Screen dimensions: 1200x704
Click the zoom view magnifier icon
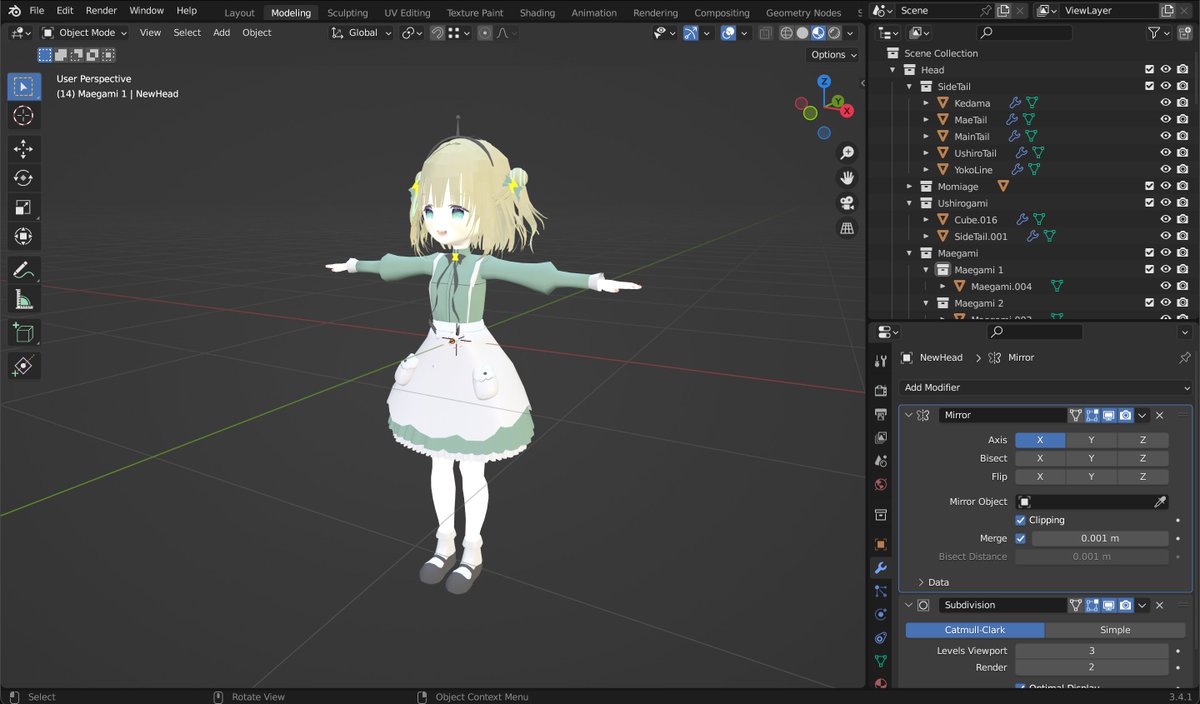[847, 153]
